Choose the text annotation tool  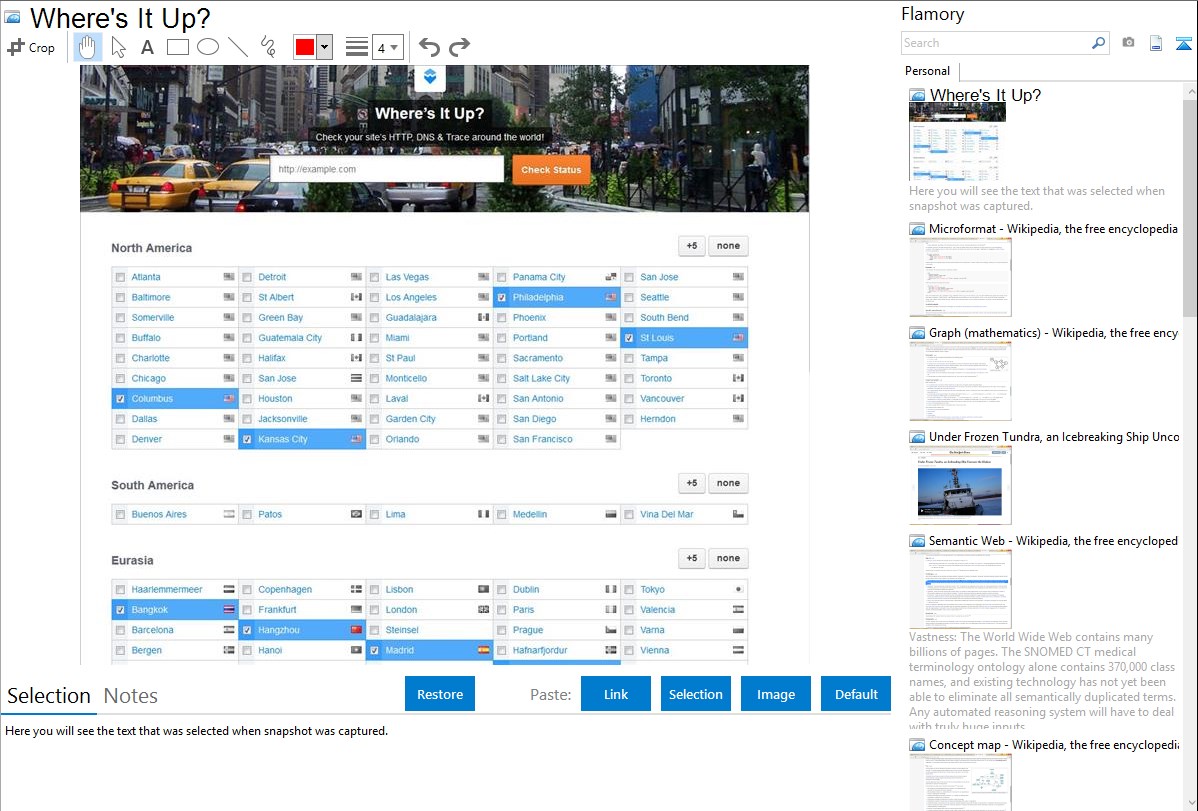pyautogui.click(x=147, y=47)
